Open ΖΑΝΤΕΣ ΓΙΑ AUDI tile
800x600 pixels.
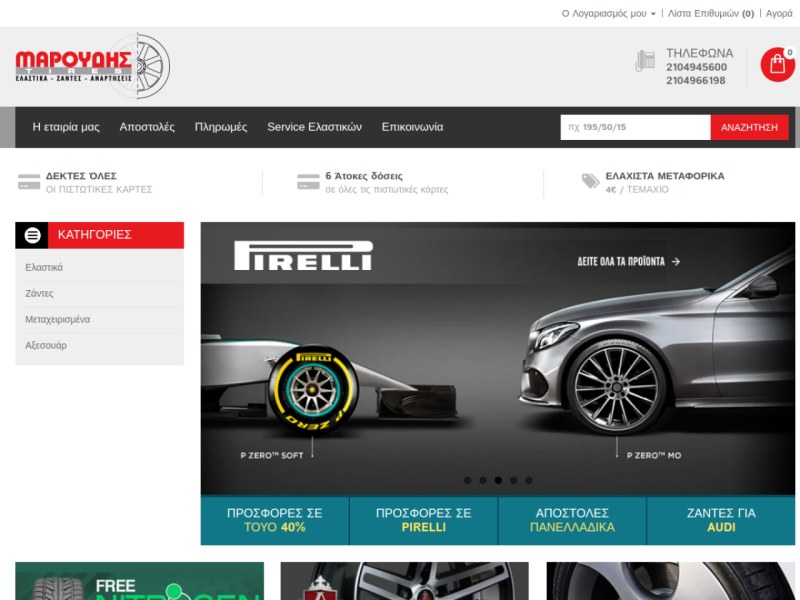(721, 520)
